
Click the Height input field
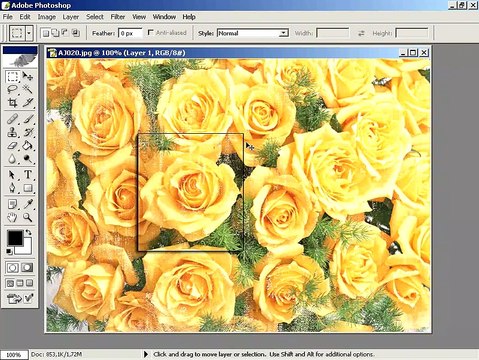(412, 33)
